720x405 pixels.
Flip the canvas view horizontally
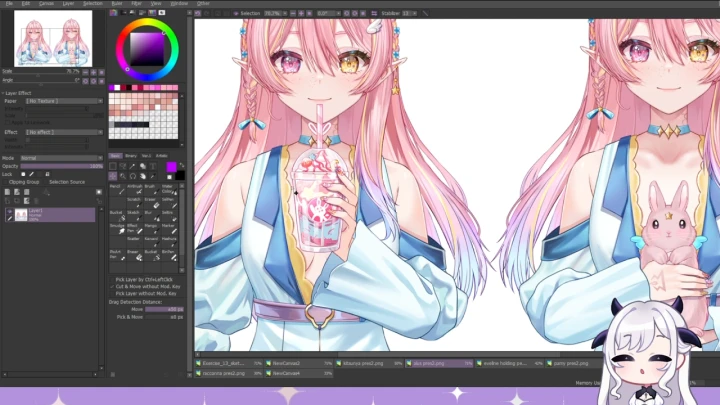click(374, 13)
